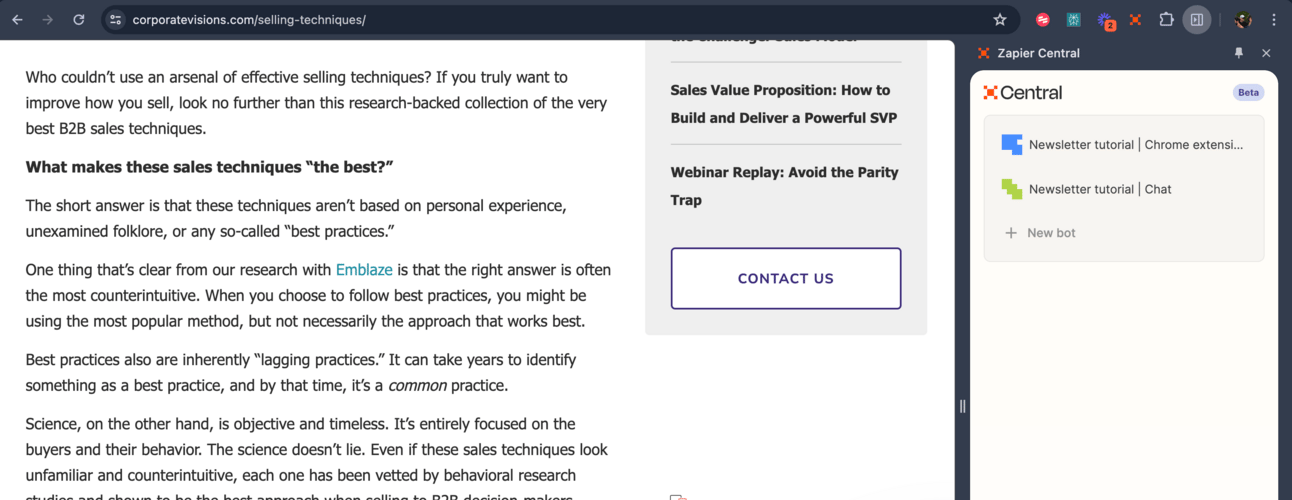Open Newsletter tutorial Chrome extension bot
Screen dimensions: 1292x500
coord(1124,145)
